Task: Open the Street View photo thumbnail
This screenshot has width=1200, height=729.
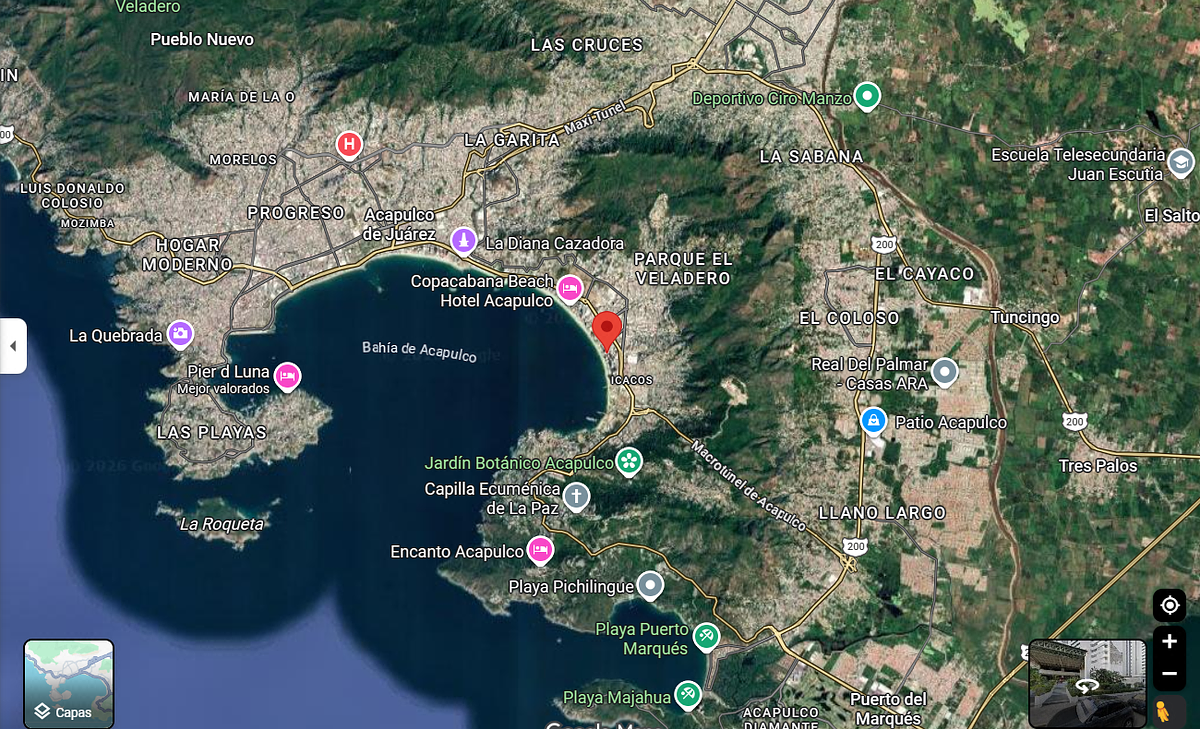Action: (x=1088, y=684)
